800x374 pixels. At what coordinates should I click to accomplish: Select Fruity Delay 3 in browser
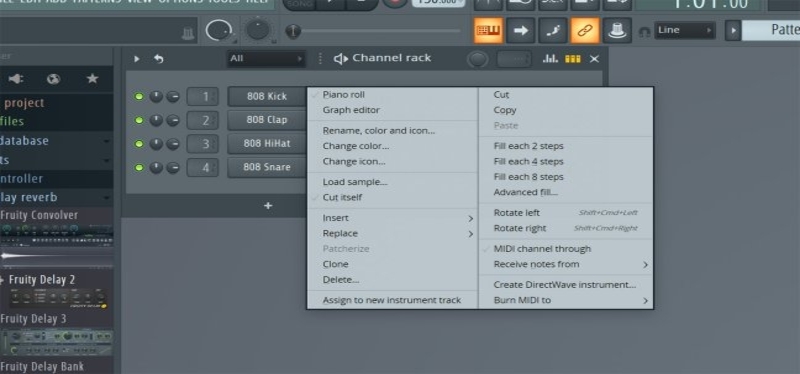pyautogui.click(x=34, y=319)
